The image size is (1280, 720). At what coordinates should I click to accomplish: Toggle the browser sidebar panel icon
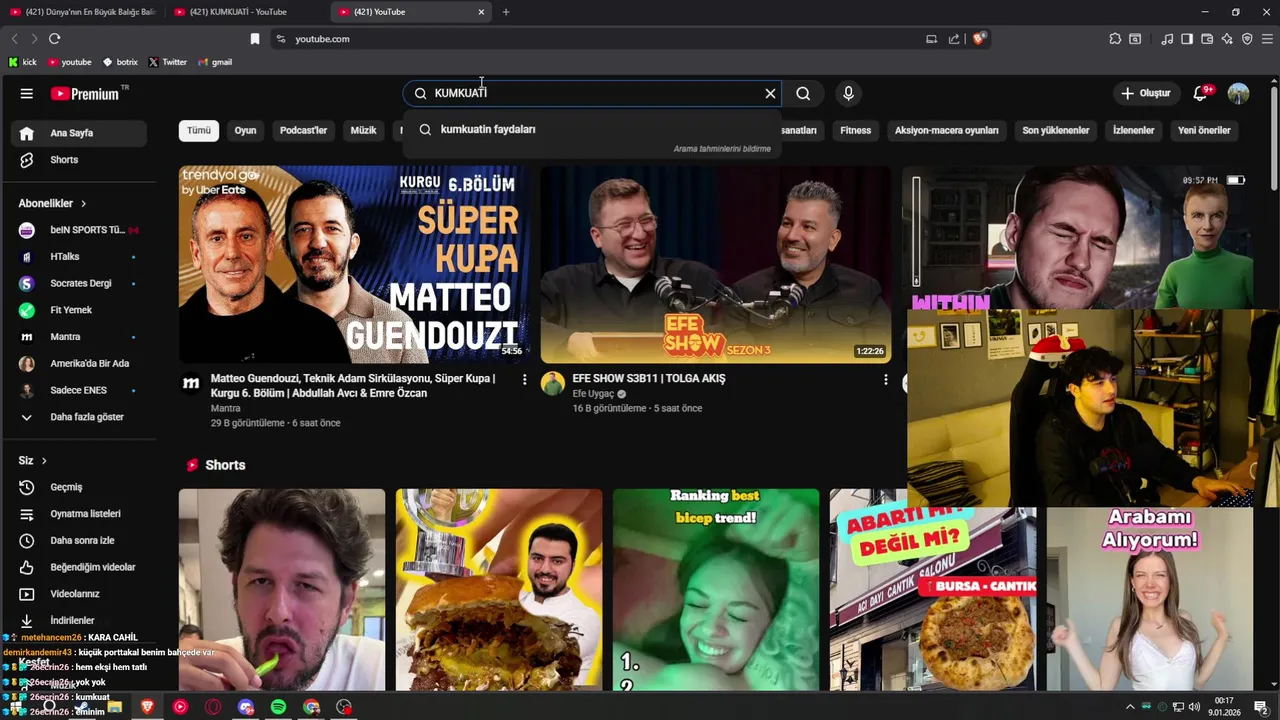[1187, 39]
